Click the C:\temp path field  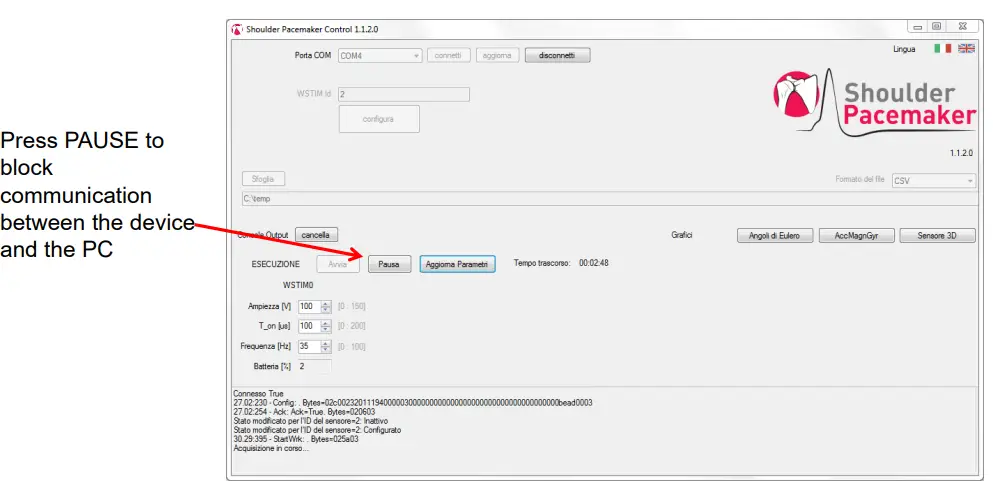610,199
